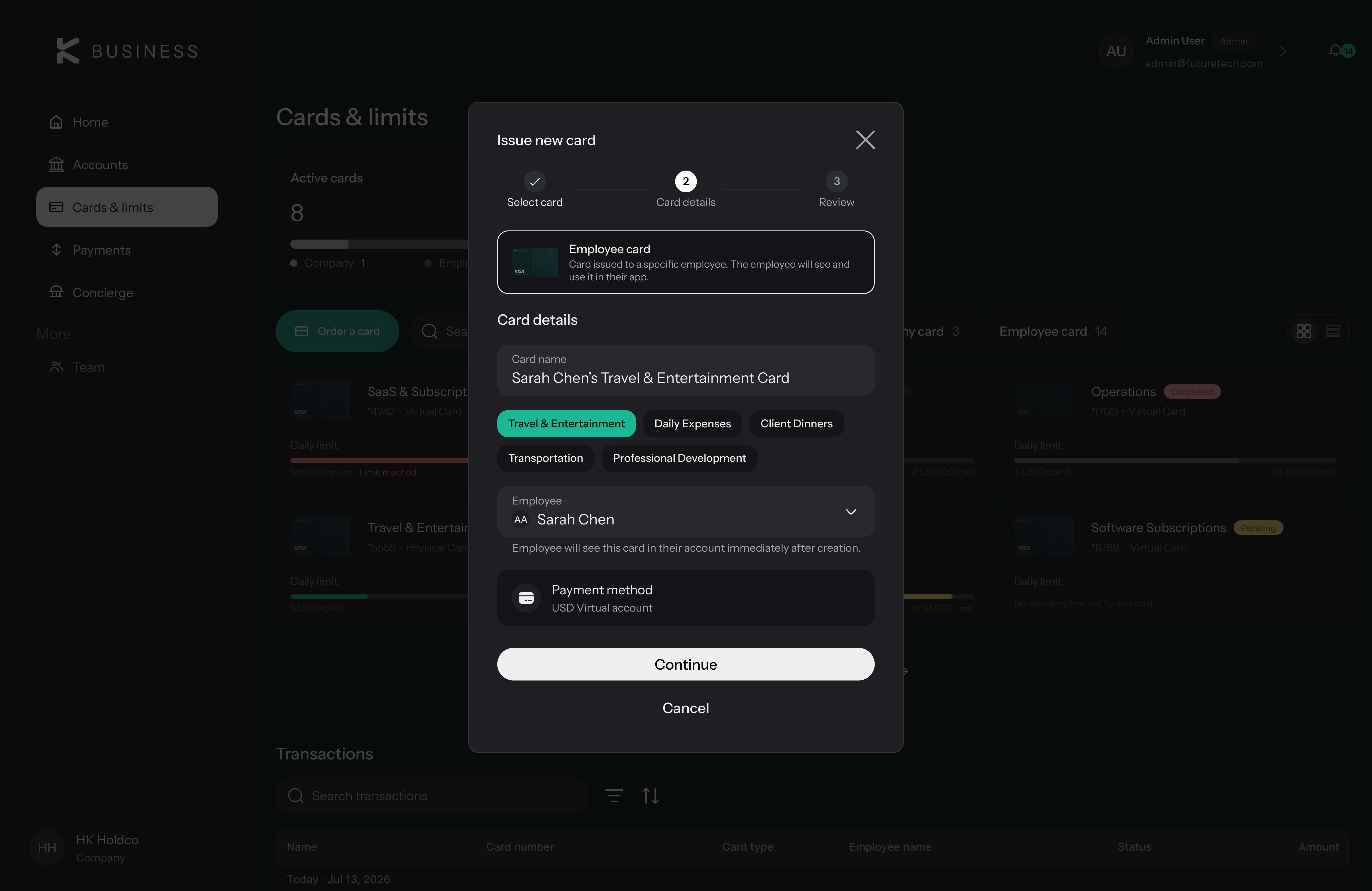Click the search magnifier beside Order a card
1372x891 pixels.
click(x=429, y=331)
